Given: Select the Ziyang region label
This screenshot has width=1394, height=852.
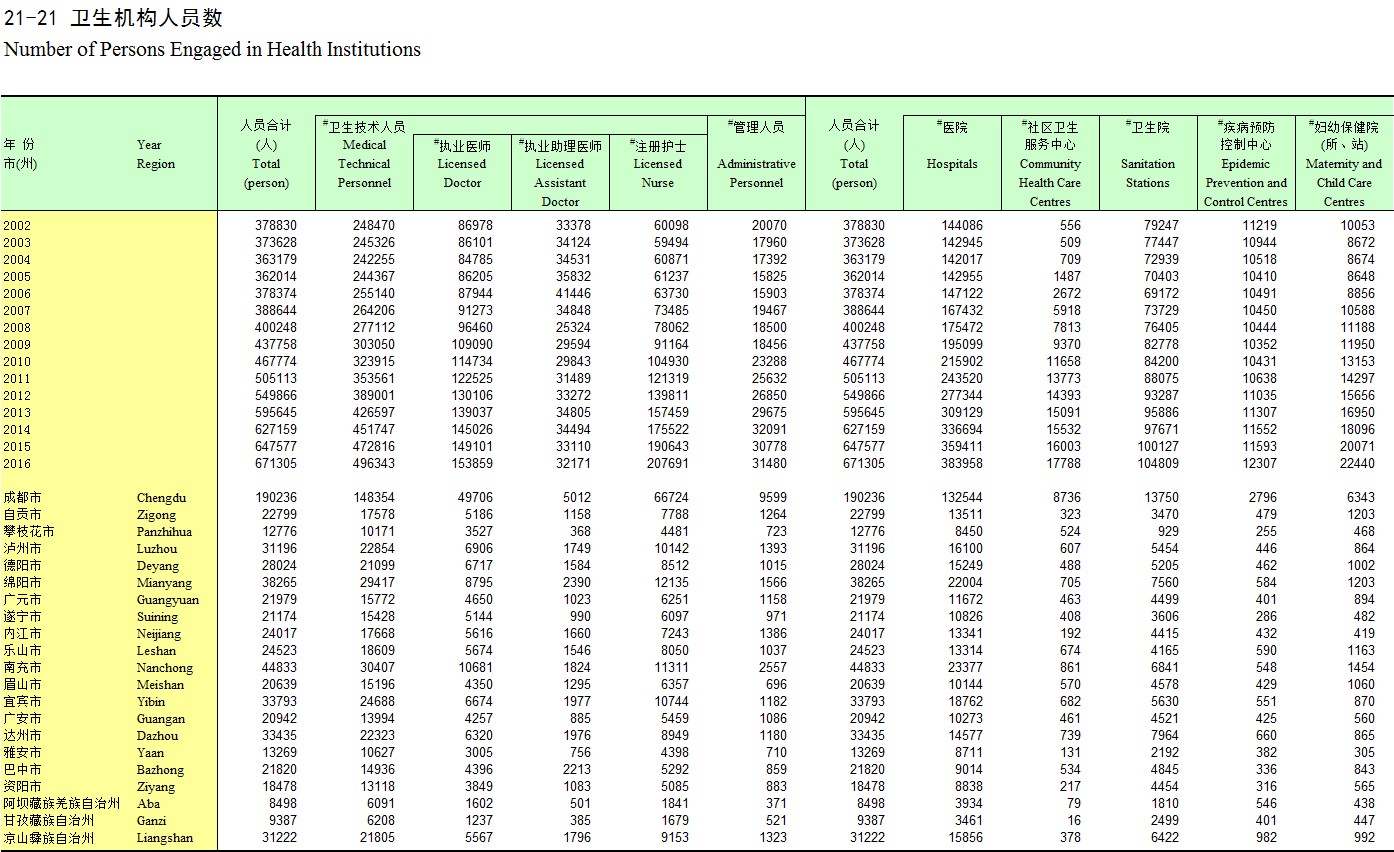Looking at the screenshot, I should (x=156, y=787).
